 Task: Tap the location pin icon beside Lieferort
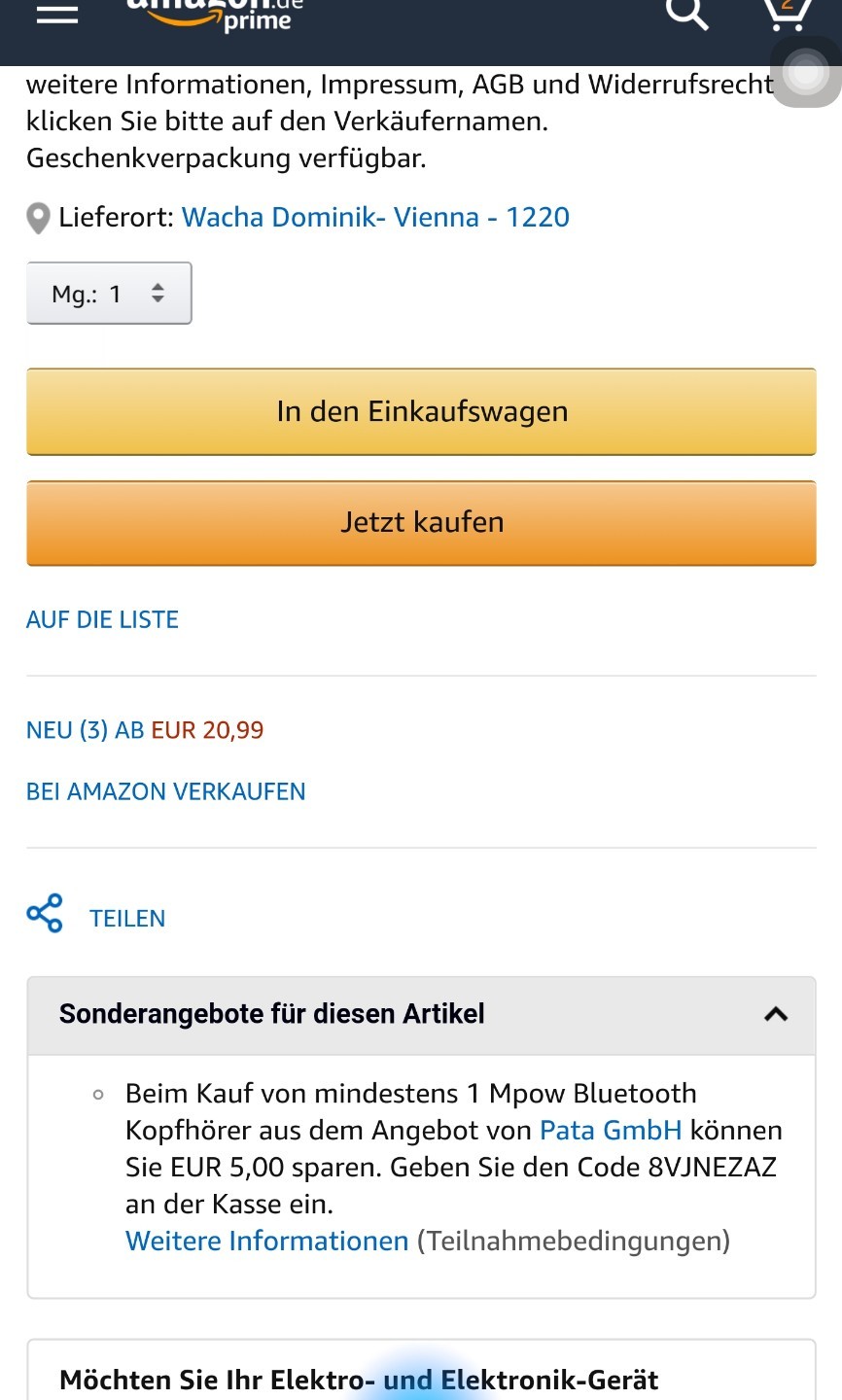pyautogui.click(x=38, y=218)
